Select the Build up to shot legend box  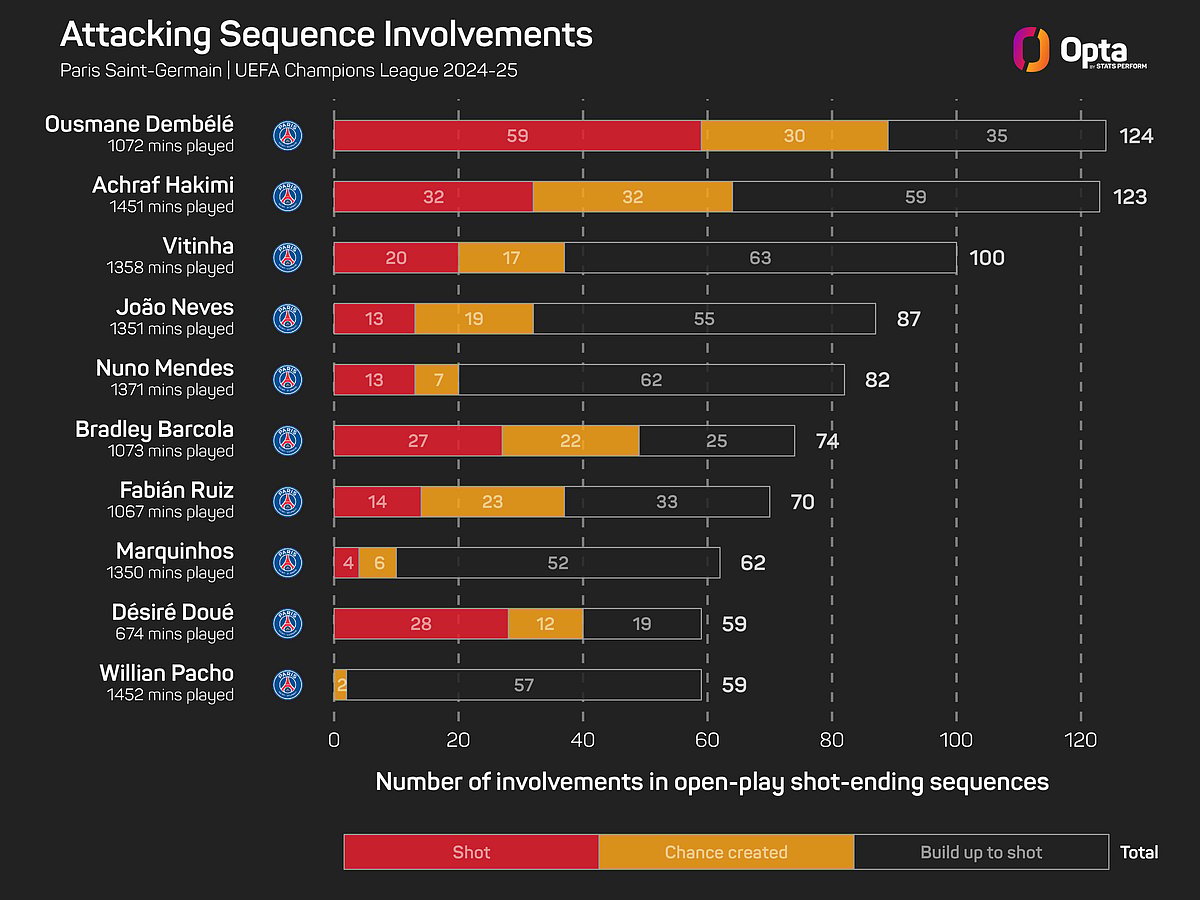pyautogui.click(x=981, y=852)
